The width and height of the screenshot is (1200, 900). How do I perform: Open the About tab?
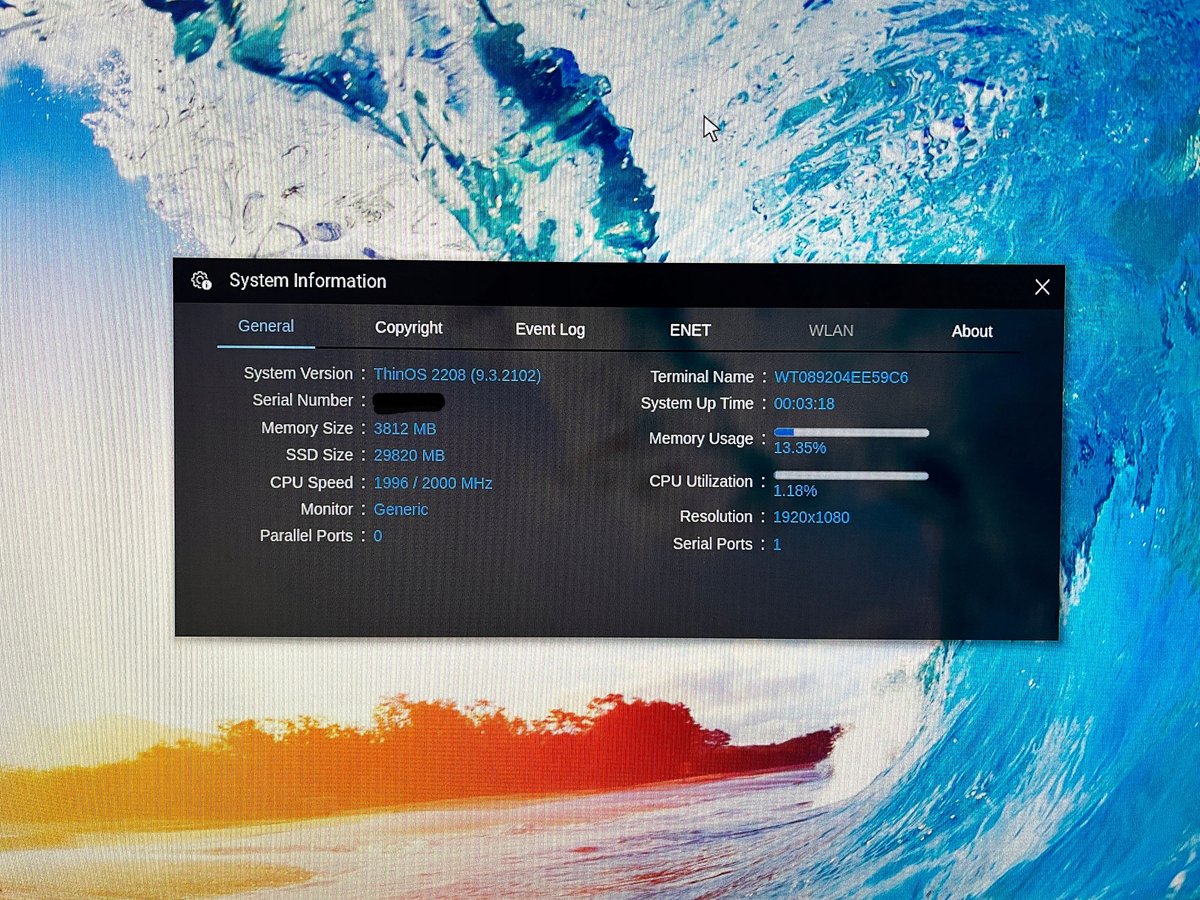[972, 331]
